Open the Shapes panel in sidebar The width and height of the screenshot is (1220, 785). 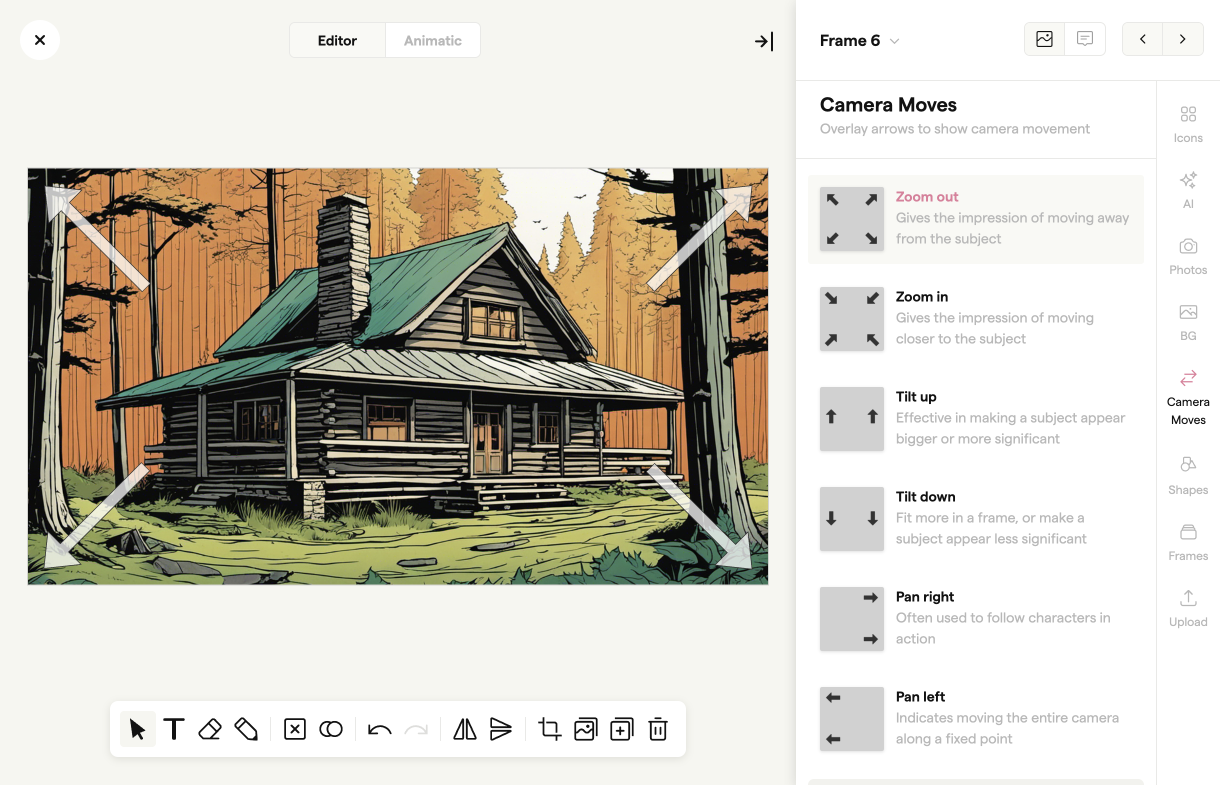tap(1188, 475)
